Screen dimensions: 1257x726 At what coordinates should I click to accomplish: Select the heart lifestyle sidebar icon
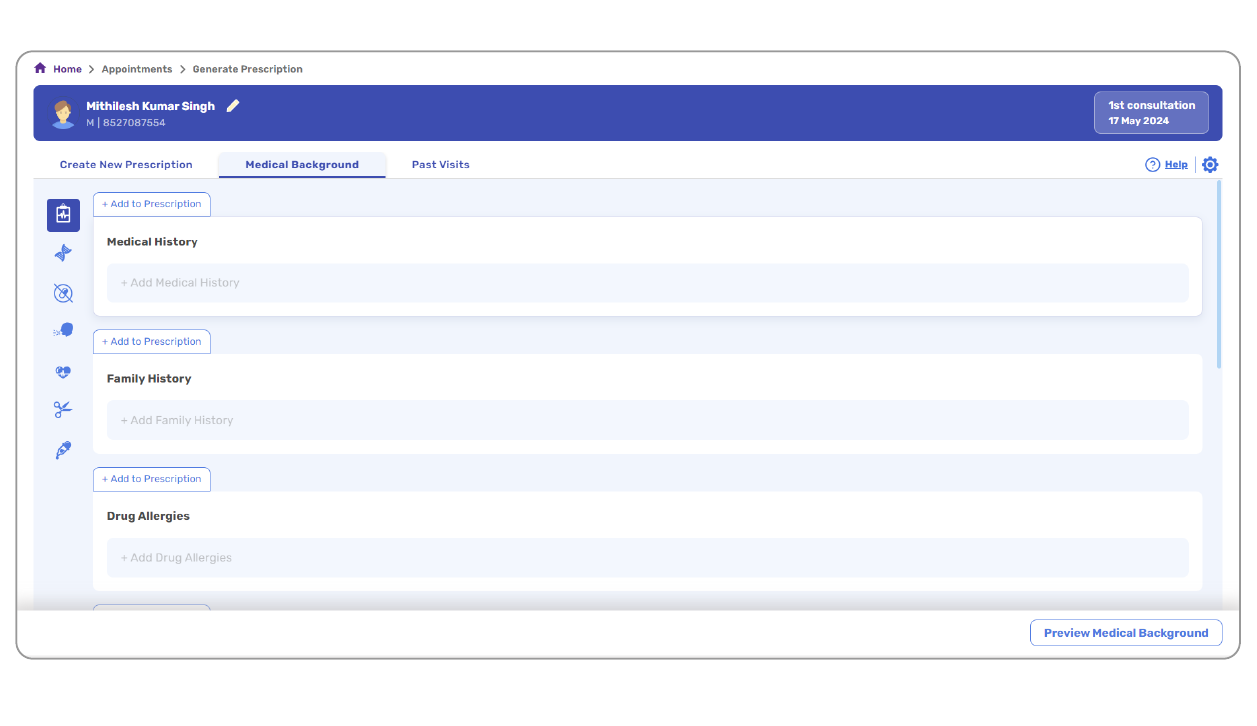63,372
